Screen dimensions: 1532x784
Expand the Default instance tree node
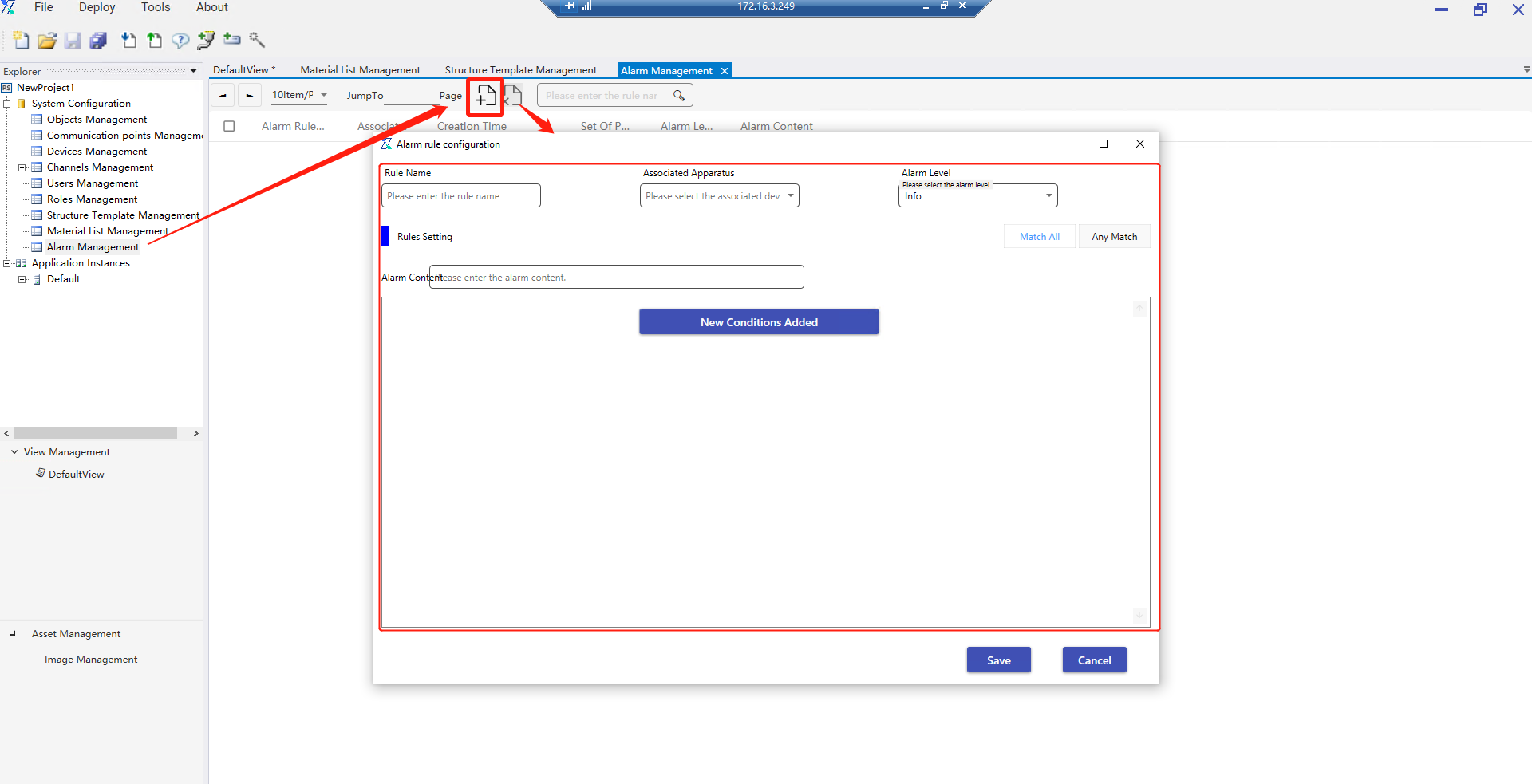pos(22,279)
